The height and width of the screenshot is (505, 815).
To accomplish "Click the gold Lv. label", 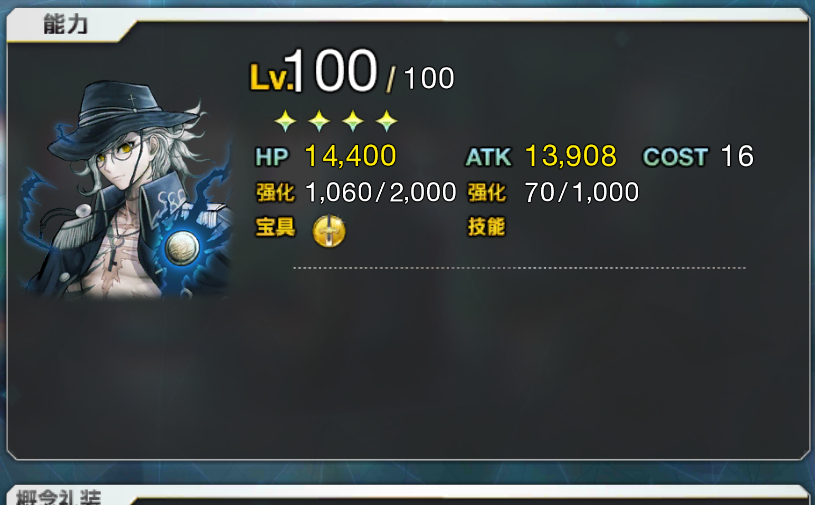I will (x=269, y=78).
